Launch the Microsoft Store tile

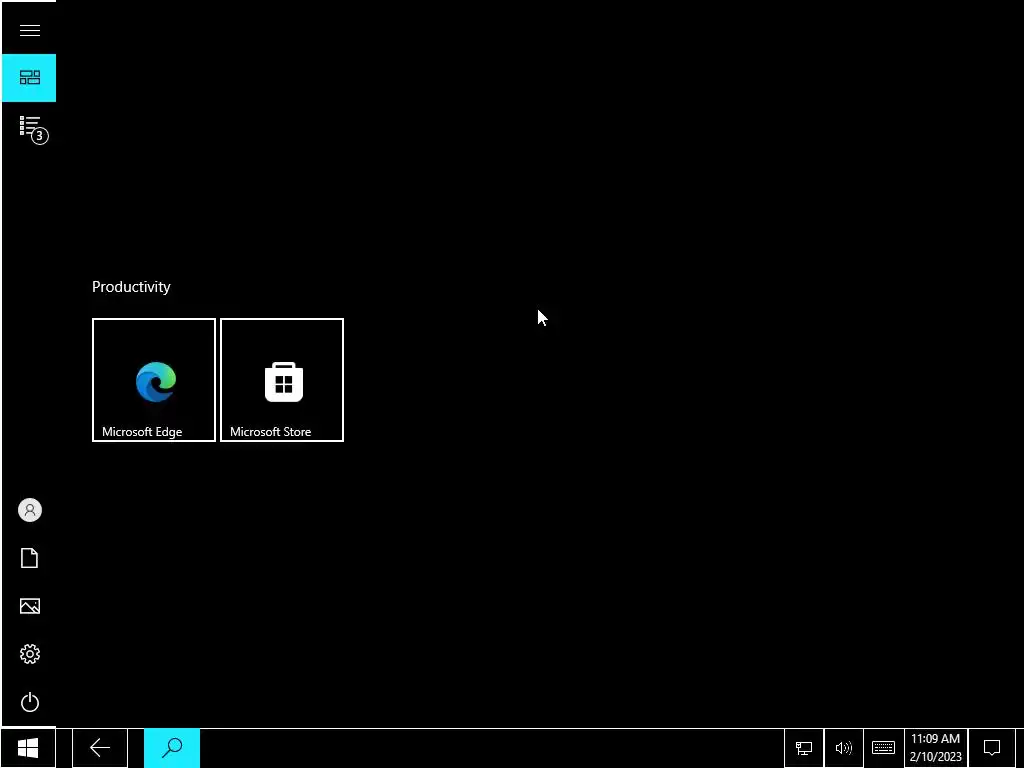[x=282, y=380]
